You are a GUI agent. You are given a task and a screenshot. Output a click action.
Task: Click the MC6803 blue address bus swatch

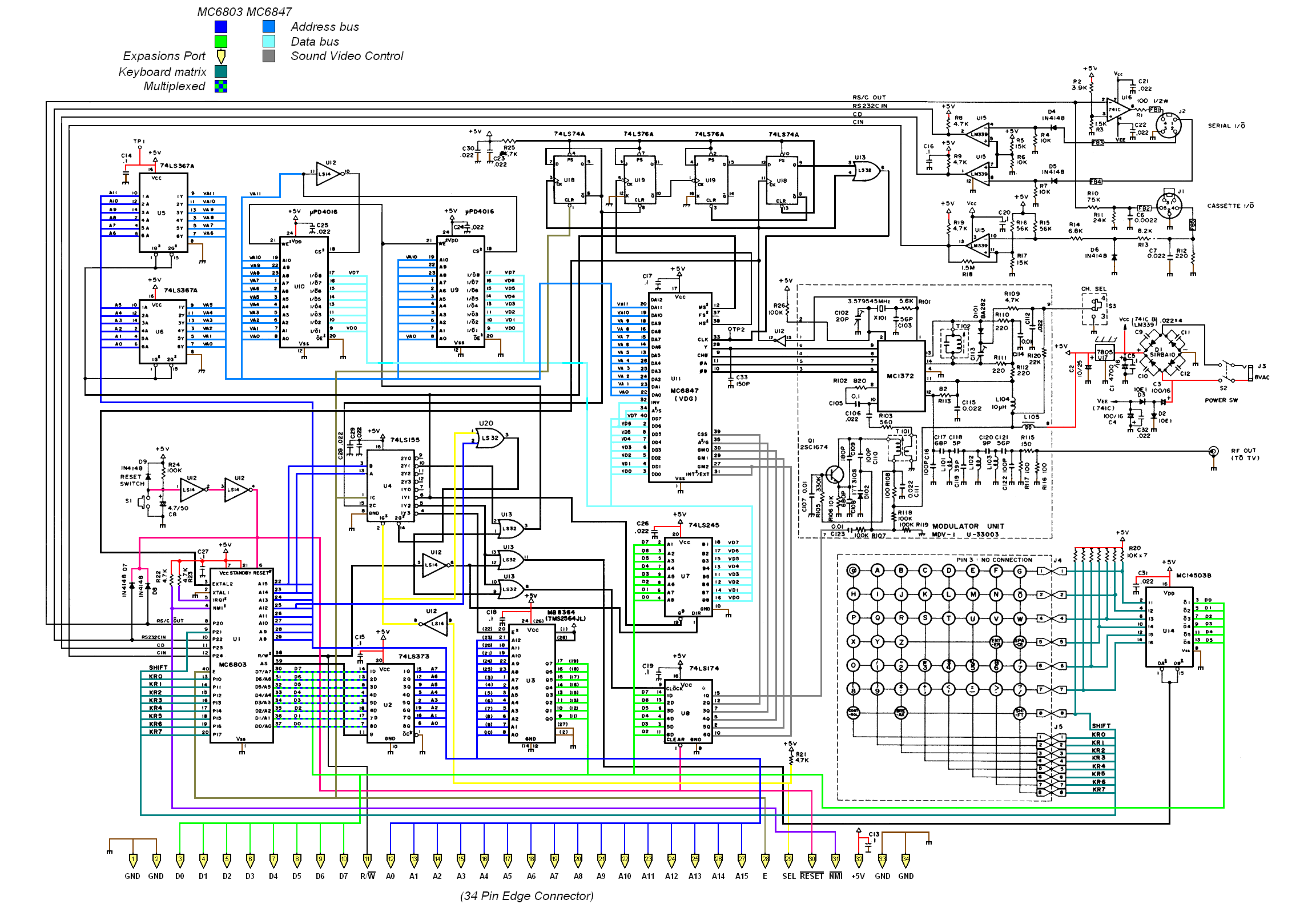coord(221,26)
